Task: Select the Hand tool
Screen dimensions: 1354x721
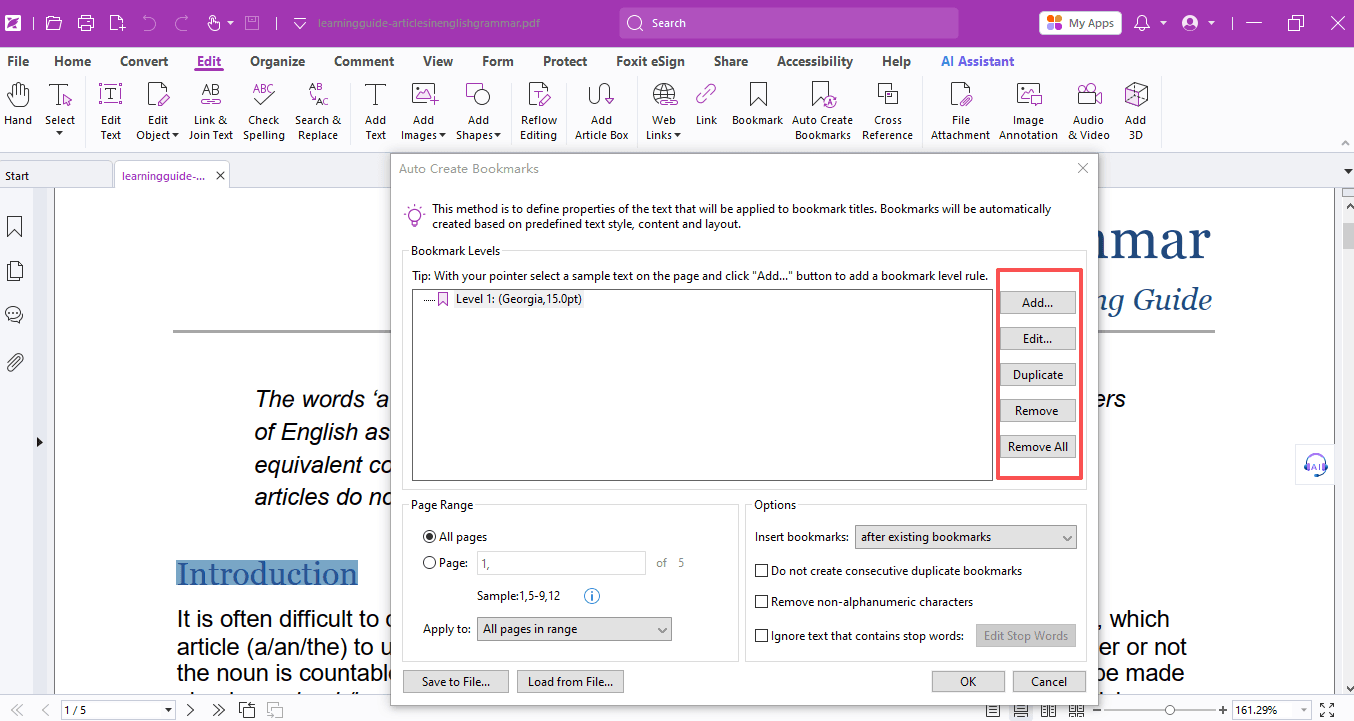Action: coord(18,106)
